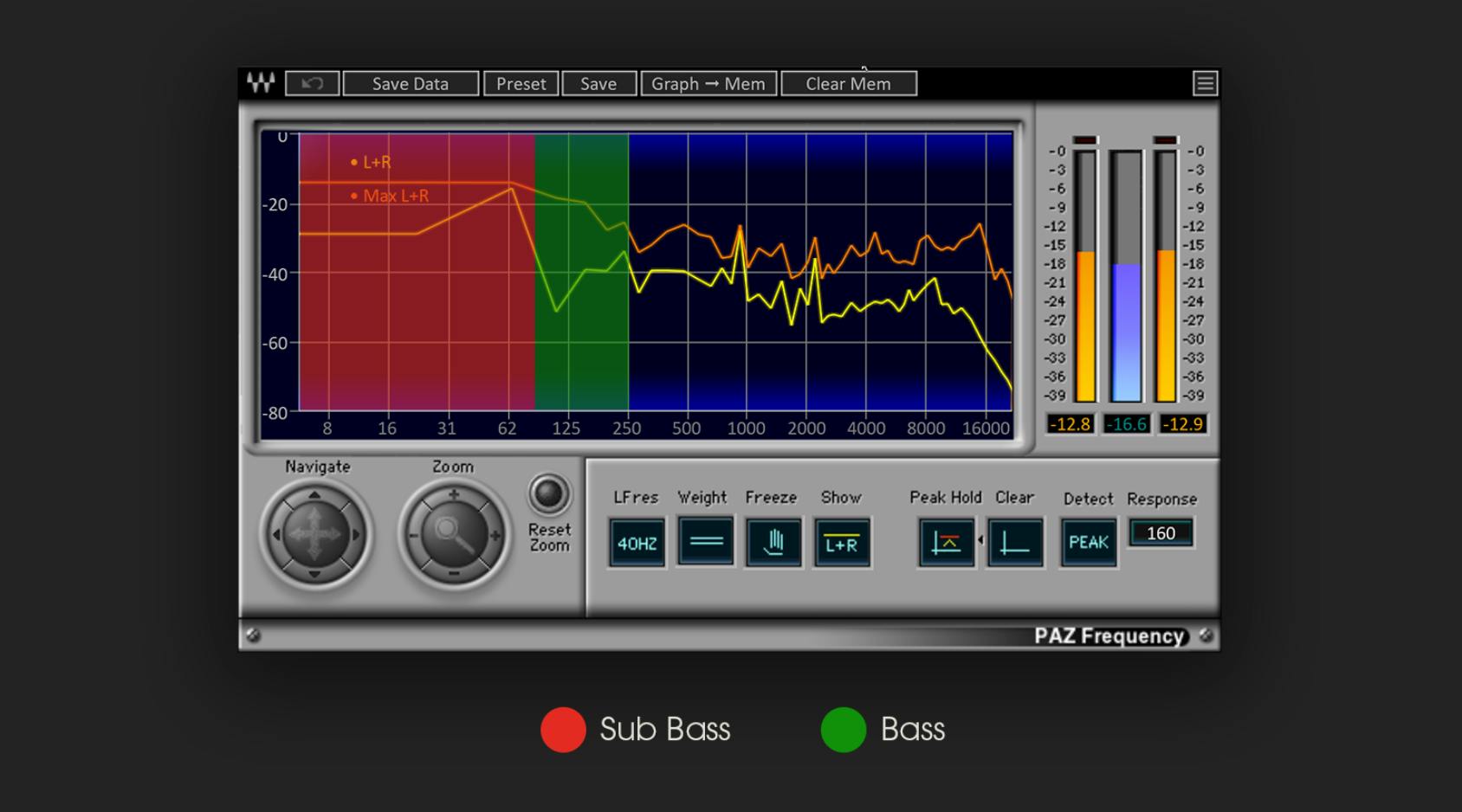Click Save Data button
Screen dimensions: 1462x812
pos(411,83)
